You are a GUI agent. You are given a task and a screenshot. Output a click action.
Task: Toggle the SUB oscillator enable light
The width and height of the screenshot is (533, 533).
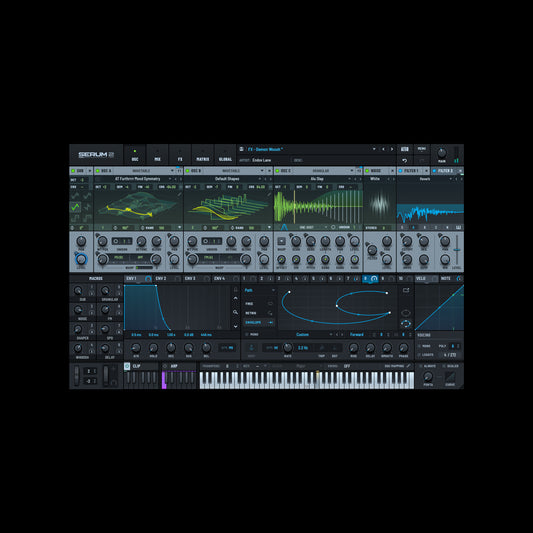click(x=73, y=171)
